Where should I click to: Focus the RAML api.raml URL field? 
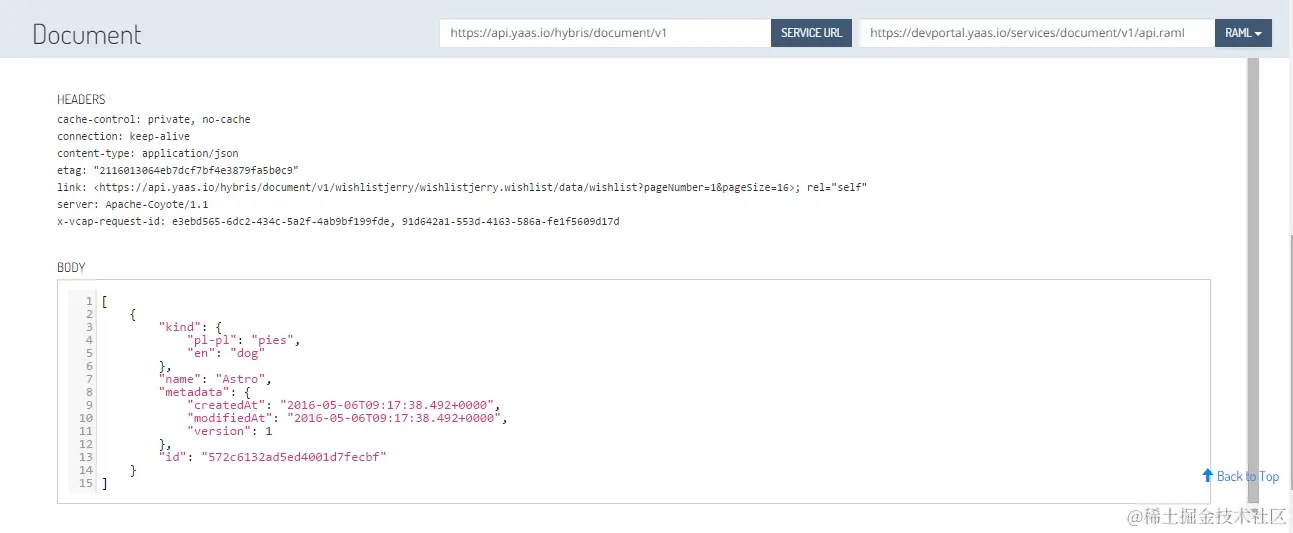point(1037,33)
